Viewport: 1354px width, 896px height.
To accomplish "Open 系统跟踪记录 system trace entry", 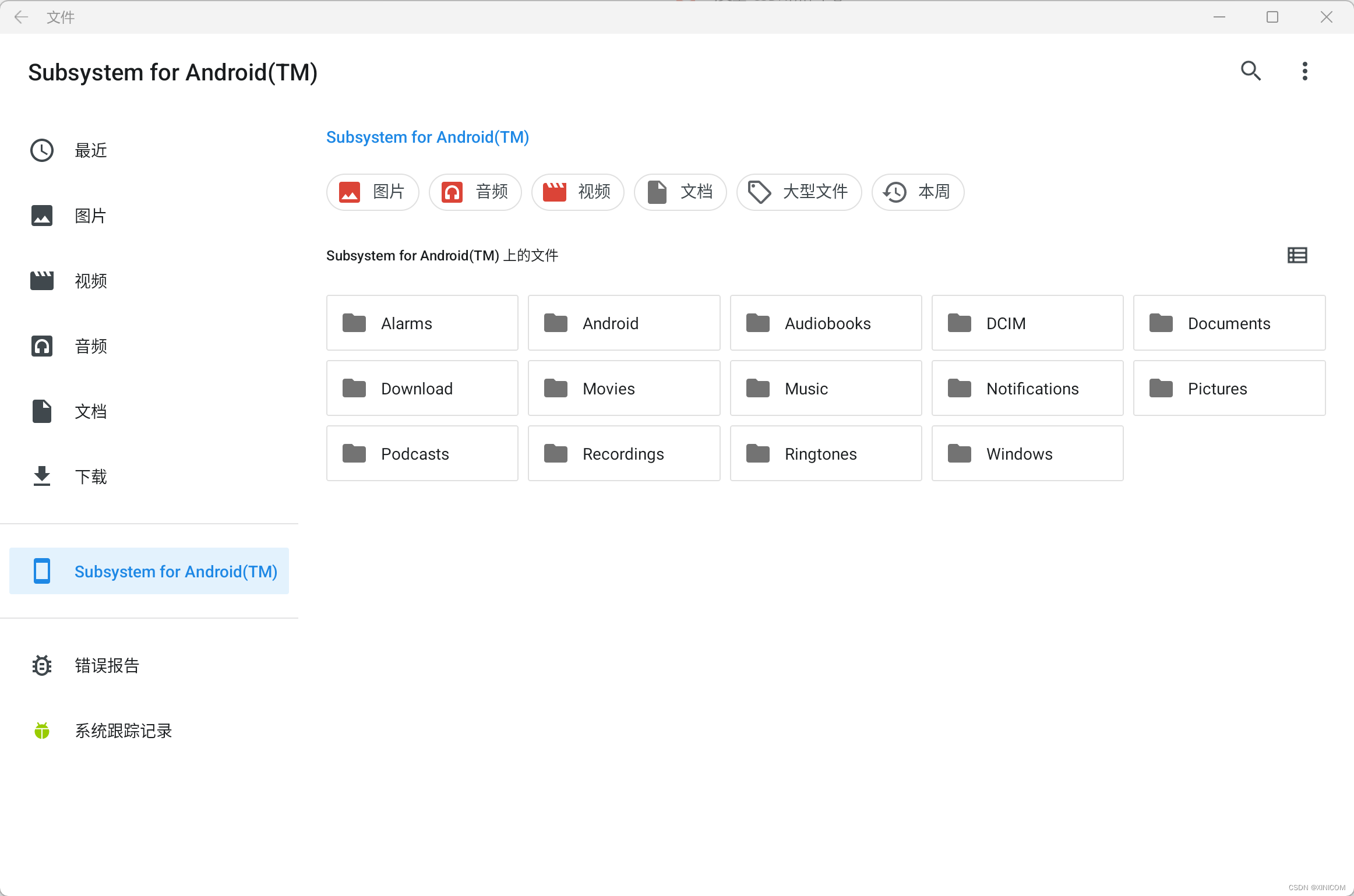I will tap(123, 731).
